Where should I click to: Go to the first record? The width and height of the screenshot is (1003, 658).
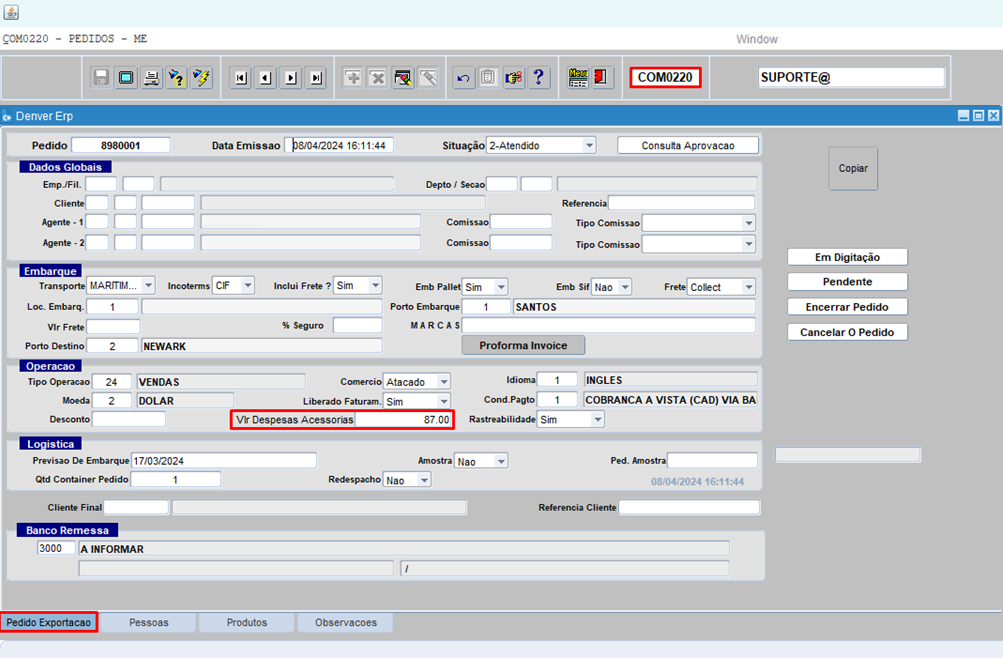(240, 78)
